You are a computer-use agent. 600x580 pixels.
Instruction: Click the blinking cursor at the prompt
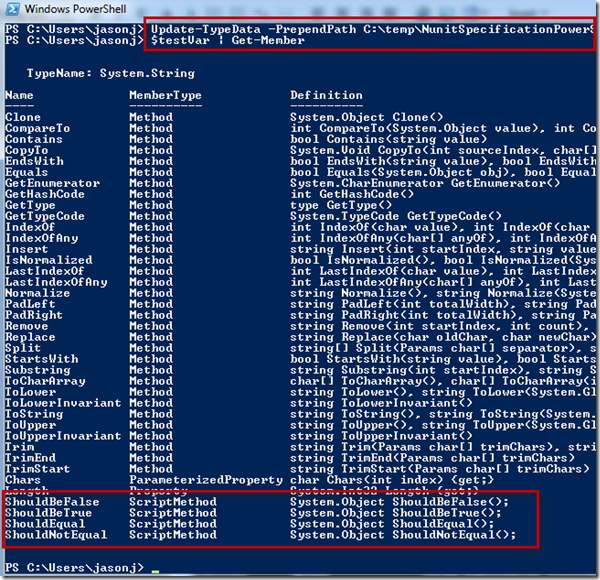155,571
